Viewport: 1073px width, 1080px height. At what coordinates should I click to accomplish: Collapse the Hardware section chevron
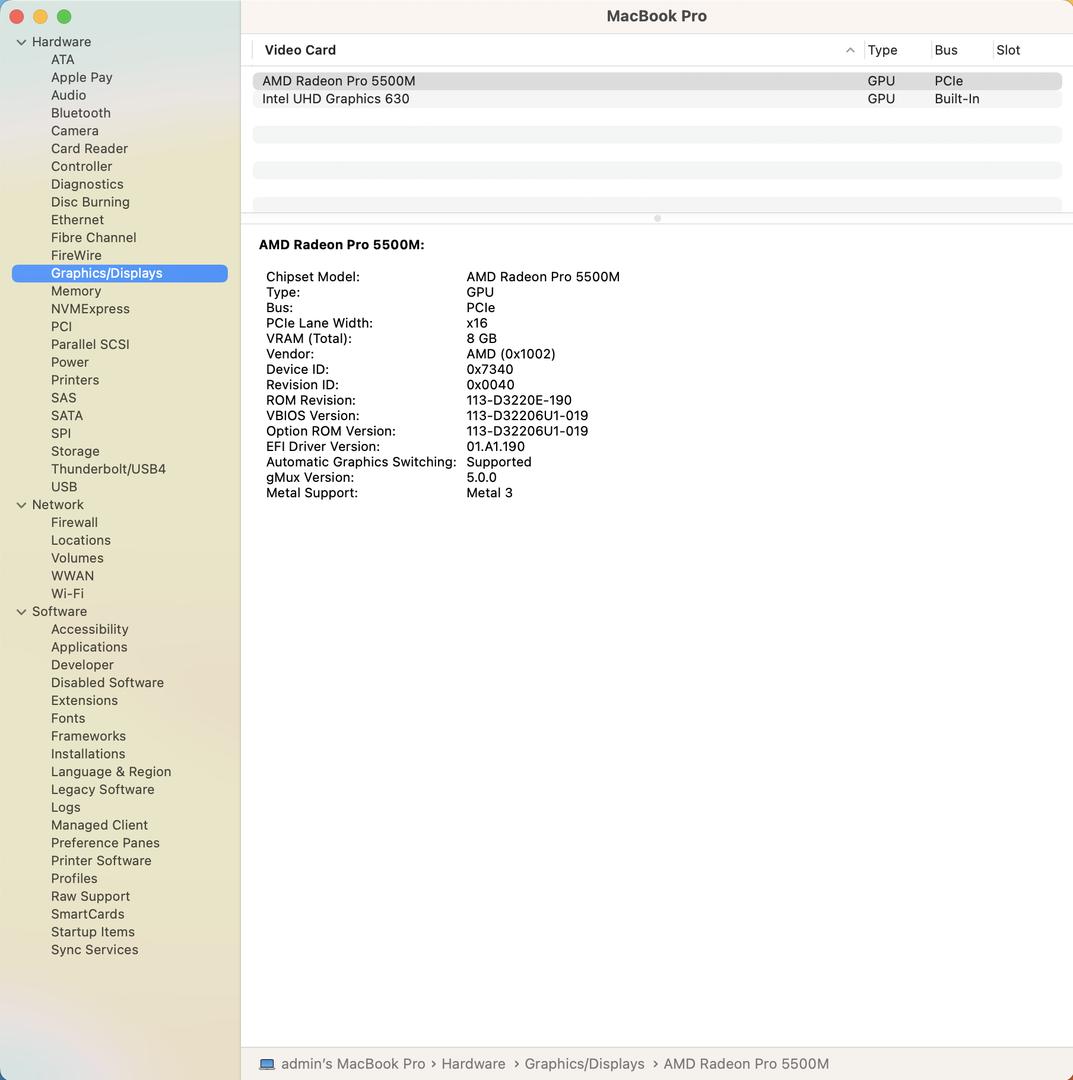21,42
